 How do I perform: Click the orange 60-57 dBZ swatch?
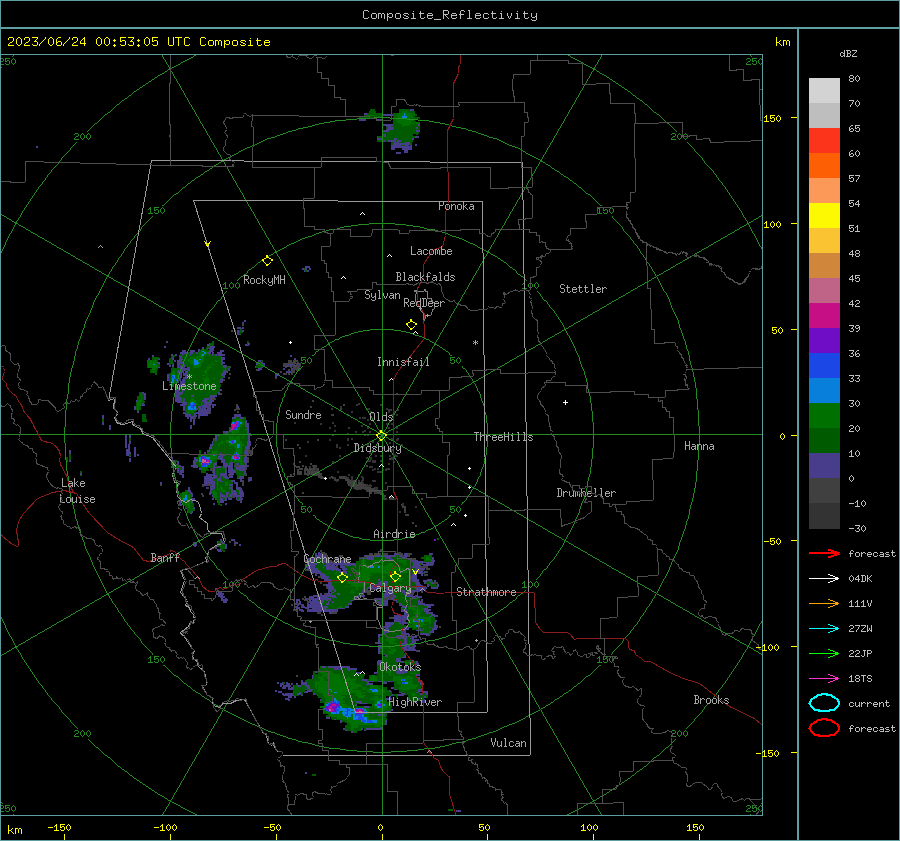[x=824, y=166]
